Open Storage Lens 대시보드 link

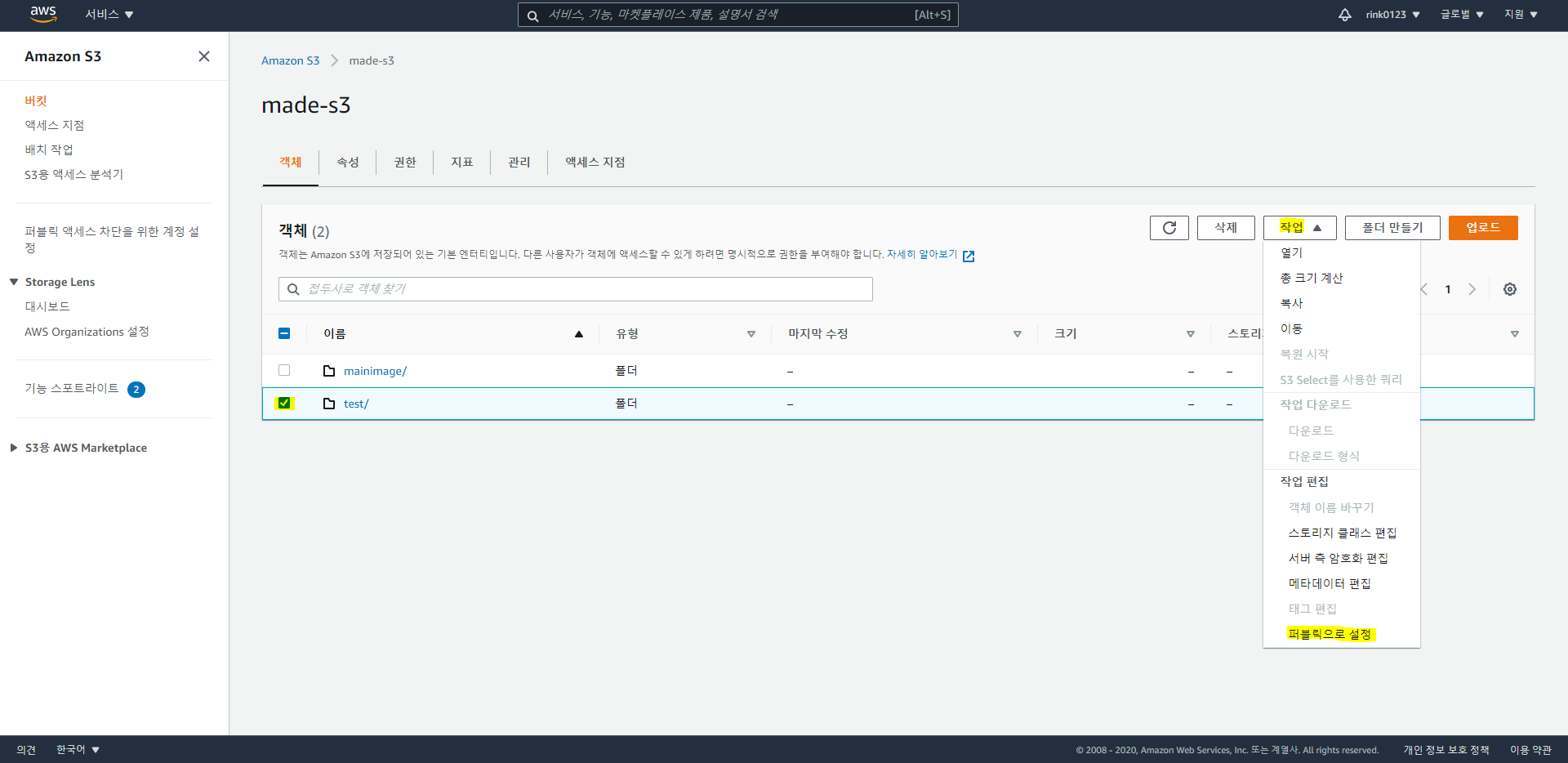(47, 306)
